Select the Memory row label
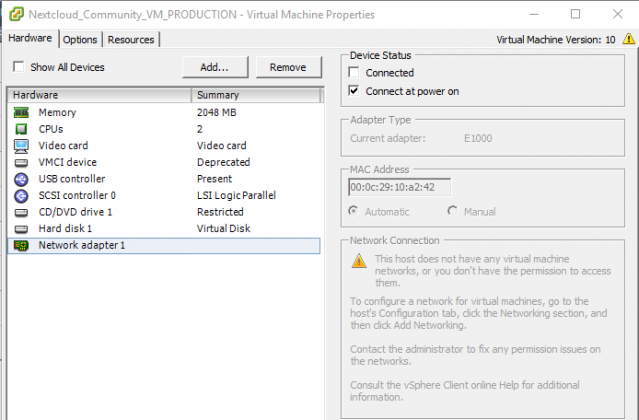Image resolution: width=639 pixels, height=420 pixels. tap(57, 112)
